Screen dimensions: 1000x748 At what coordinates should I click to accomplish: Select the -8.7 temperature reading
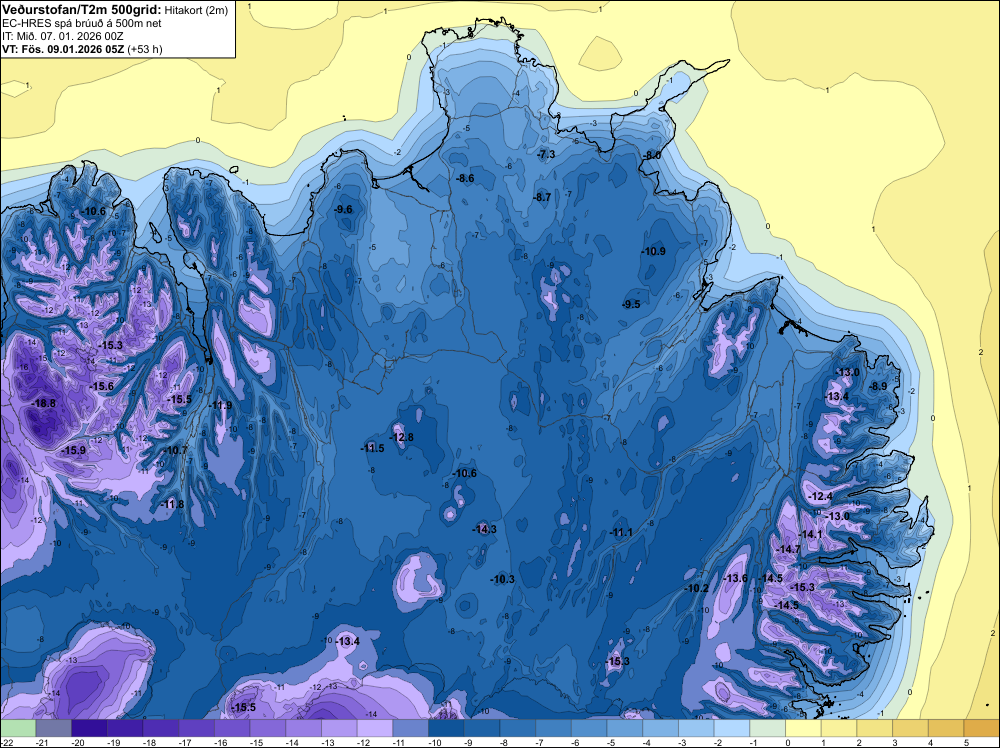pos(542,198)
